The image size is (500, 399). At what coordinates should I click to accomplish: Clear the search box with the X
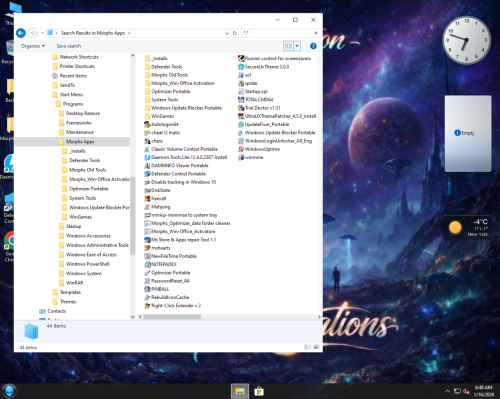(x=316, y=33)
